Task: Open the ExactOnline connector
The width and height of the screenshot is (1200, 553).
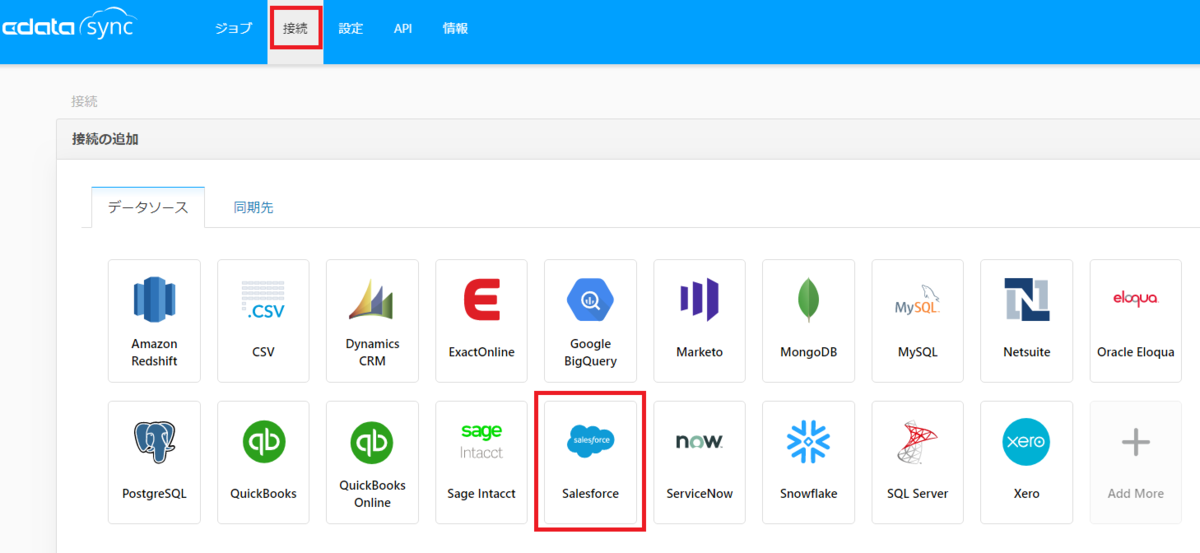Action: [481, 321]
